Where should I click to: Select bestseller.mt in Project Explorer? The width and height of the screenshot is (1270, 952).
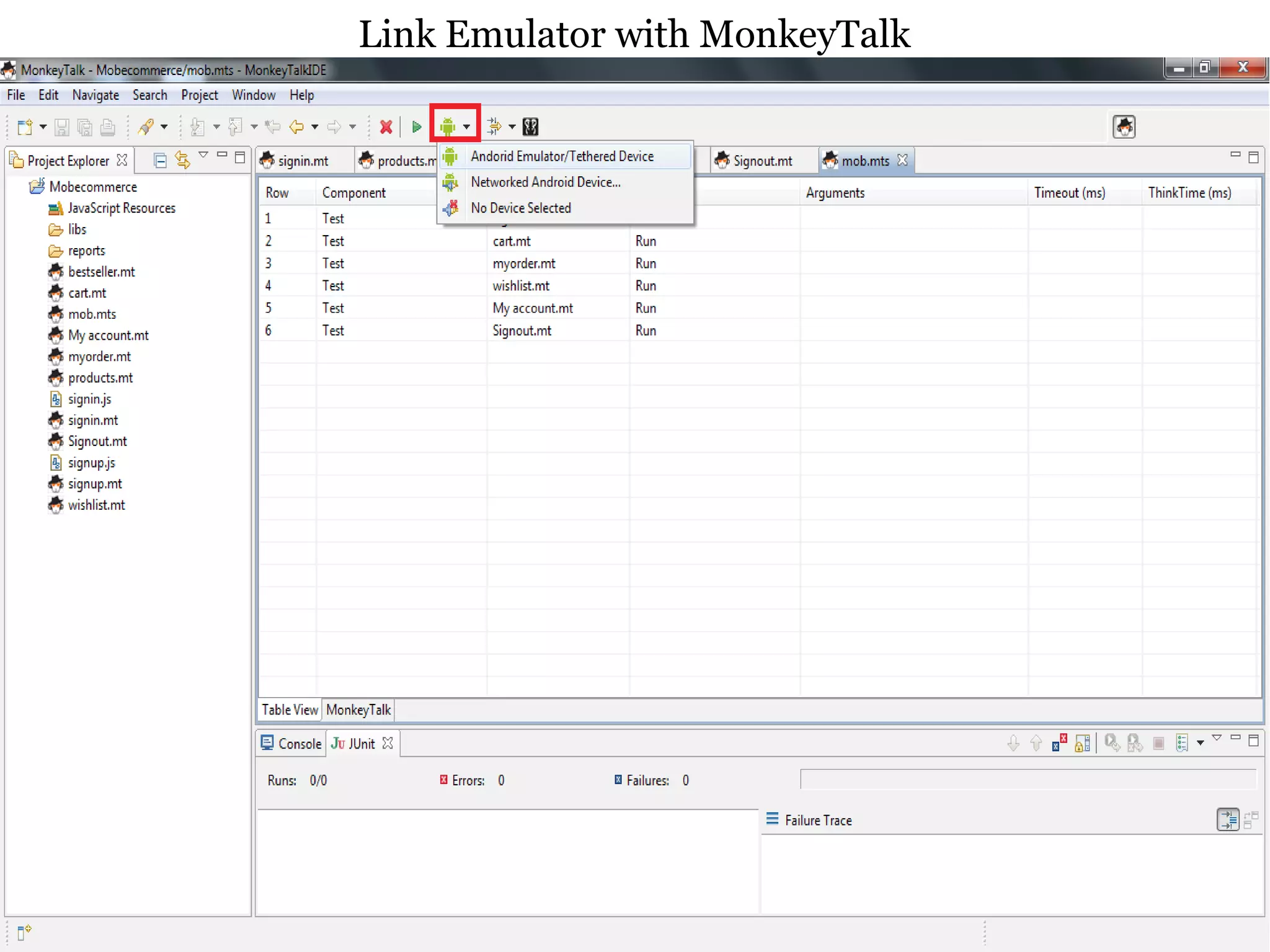(x=102, y=272)
